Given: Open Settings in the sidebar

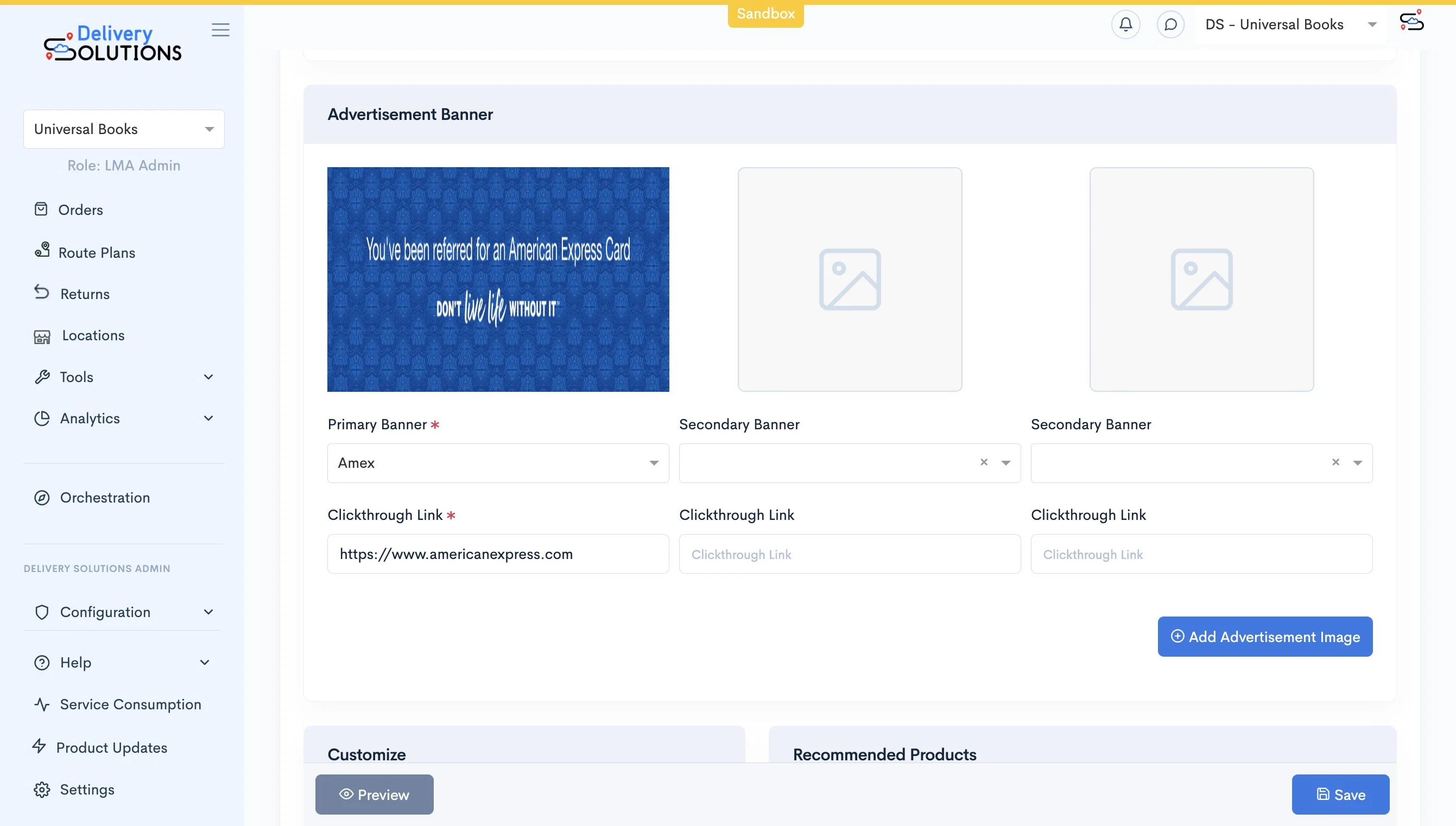Looking at the screenshot, I should click(87, 790).
